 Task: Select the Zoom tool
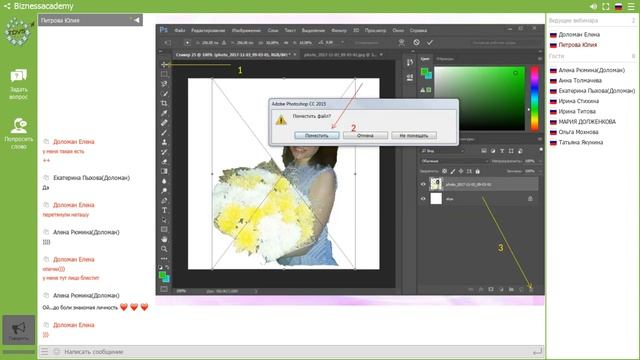[164, 249]
